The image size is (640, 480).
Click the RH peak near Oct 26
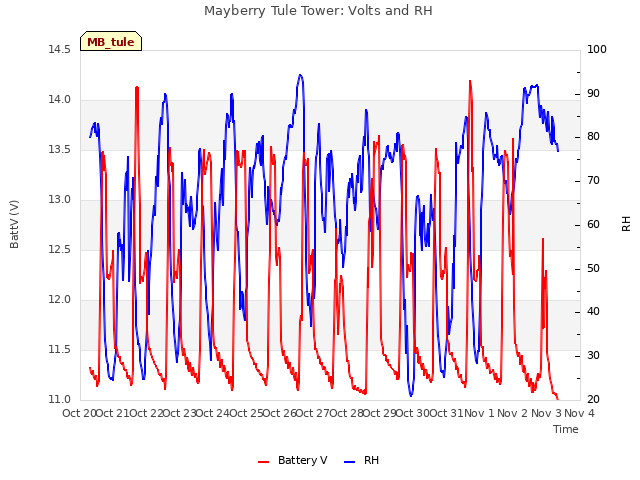click(x=300, y=75)
